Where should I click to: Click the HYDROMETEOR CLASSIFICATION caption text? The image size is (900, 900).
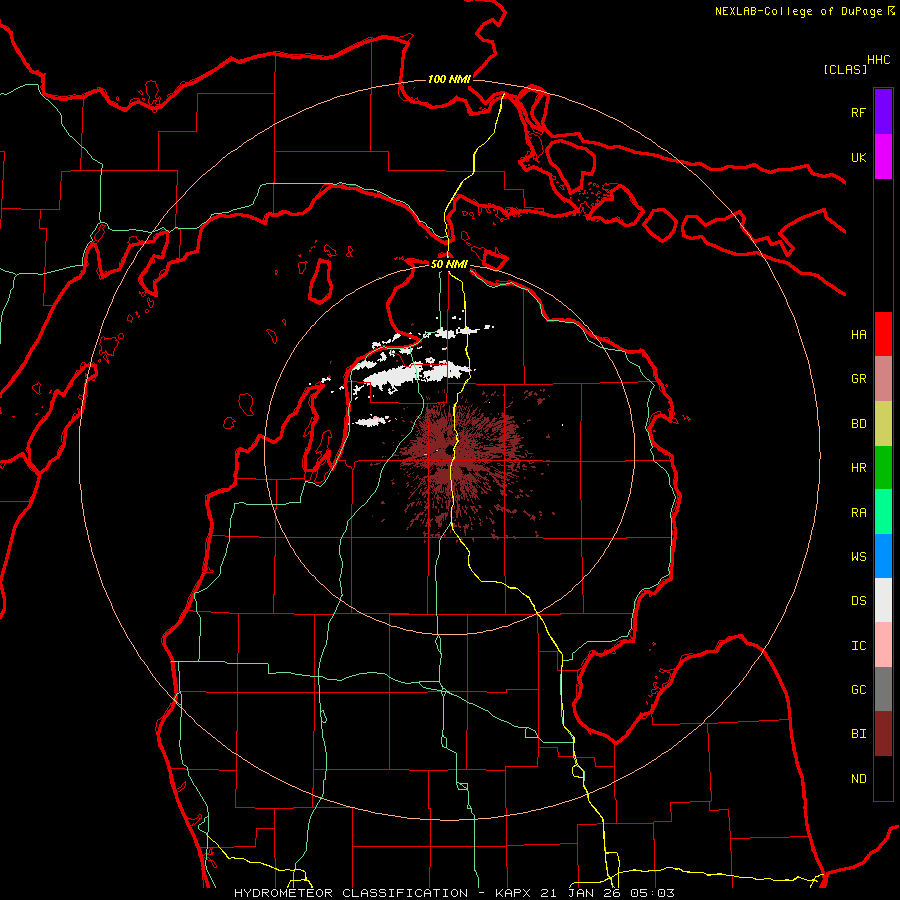351,893
